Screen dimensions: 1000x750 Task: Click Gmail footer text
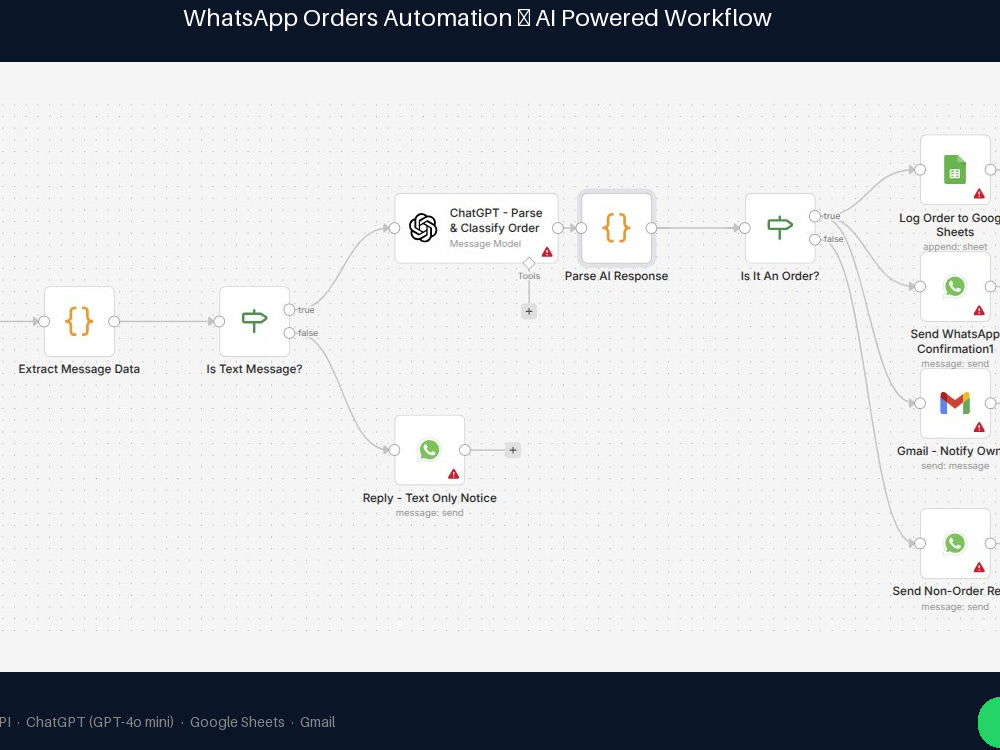318,722
